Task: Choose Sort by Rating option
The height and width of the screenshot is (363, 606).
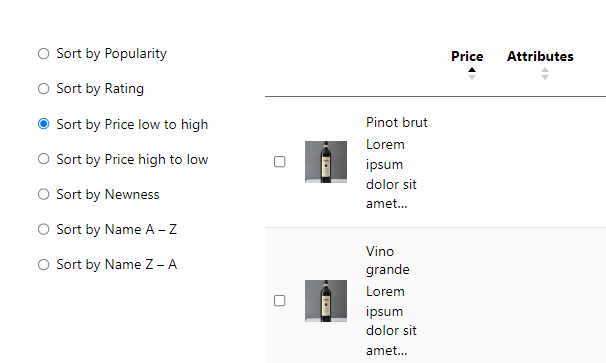Action: [44, 89]
